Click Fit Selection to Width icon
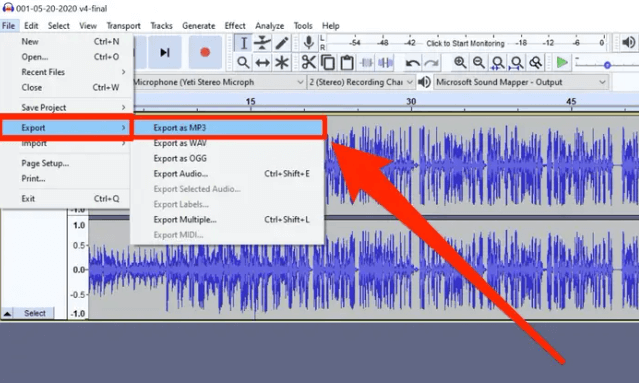639x383 pixels. coord(498,63)
